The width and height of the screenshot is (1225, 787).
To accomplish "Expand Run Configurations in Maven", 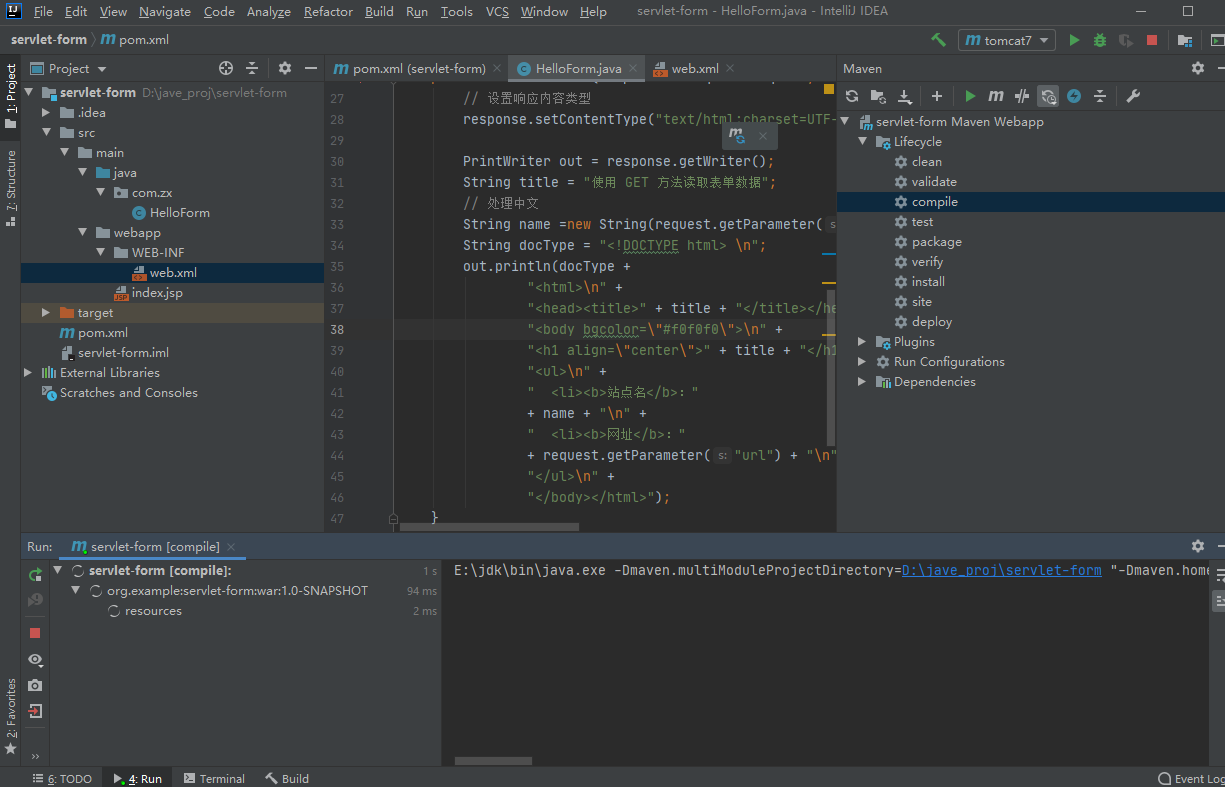I will coord(863,361).
